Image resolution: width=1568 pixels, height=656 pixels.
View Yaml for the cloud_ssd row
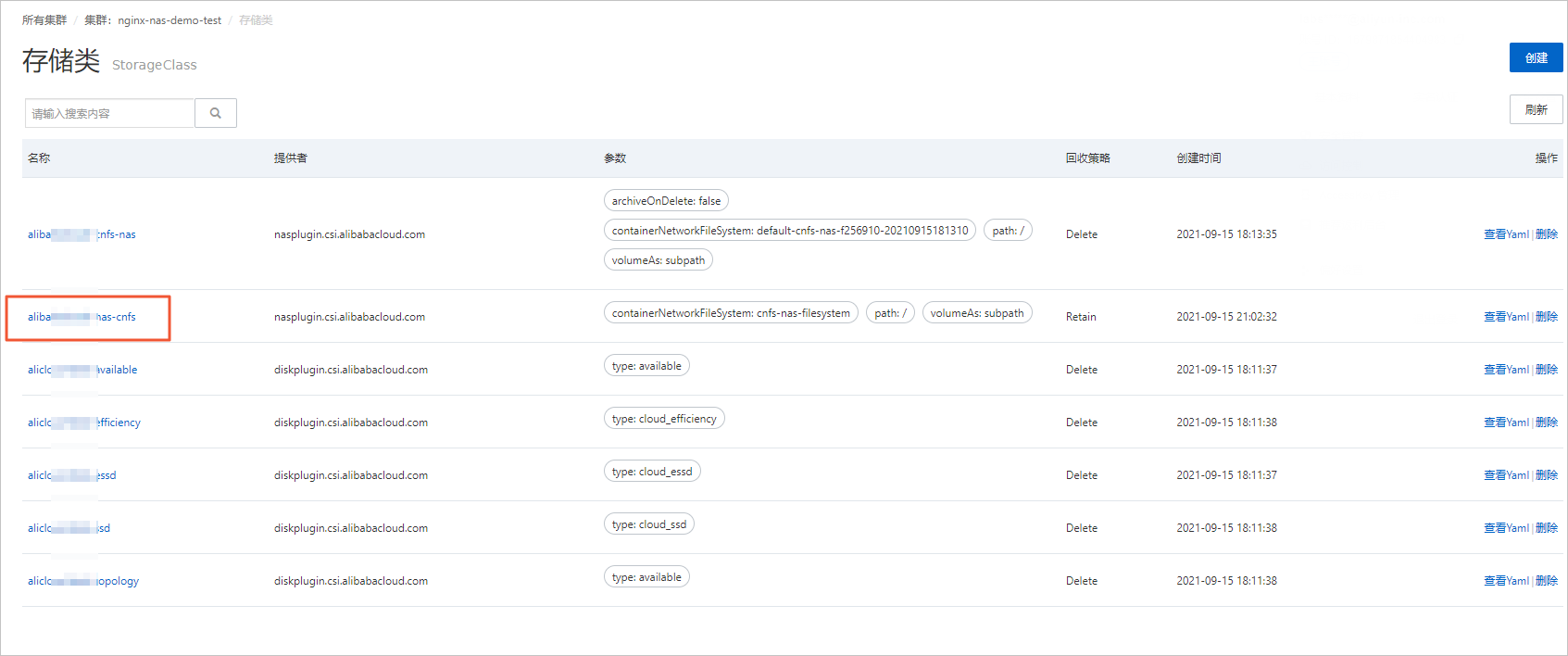[x=1506, y=528]
